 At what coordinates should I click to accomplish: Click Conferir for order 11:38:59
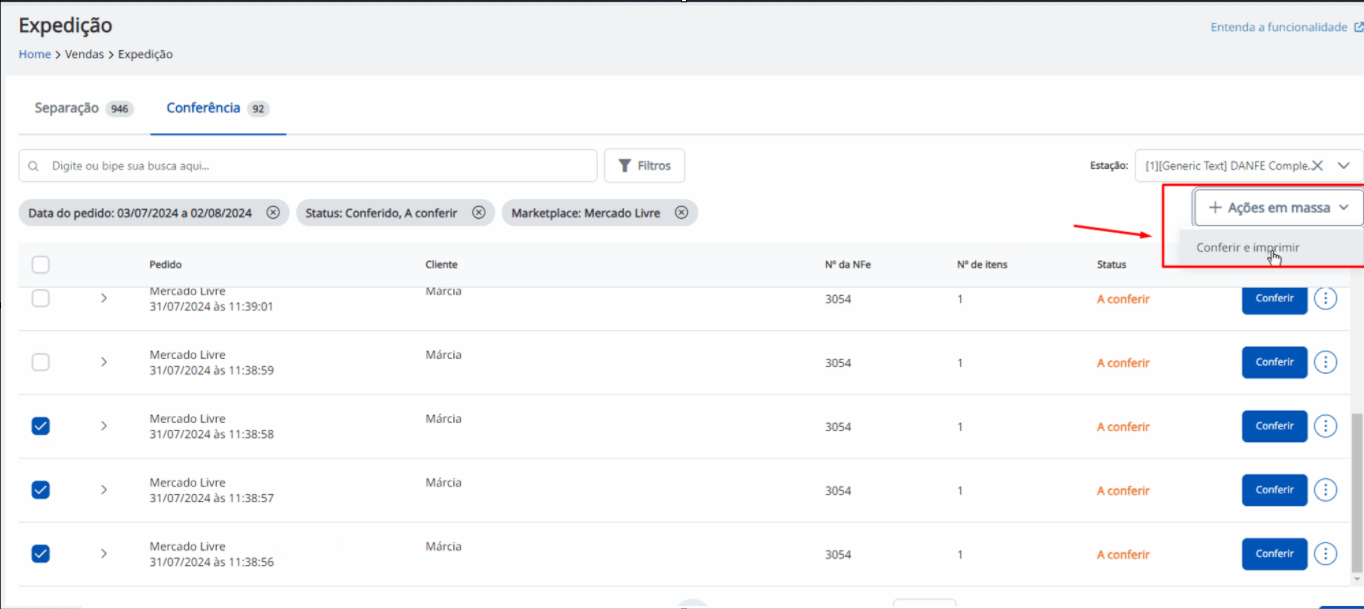click(x=1274, y=362)
